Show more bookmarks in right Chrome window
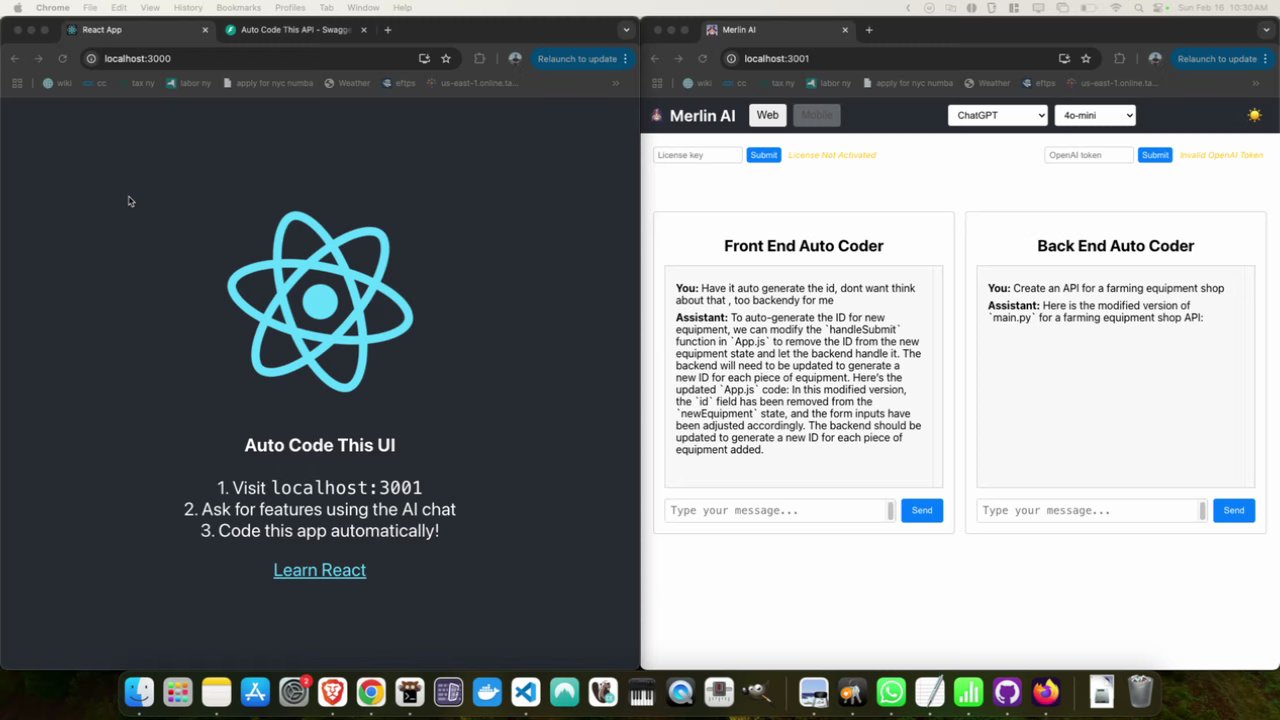Viewport: 1280px width, 720px height. [1256, 83]
